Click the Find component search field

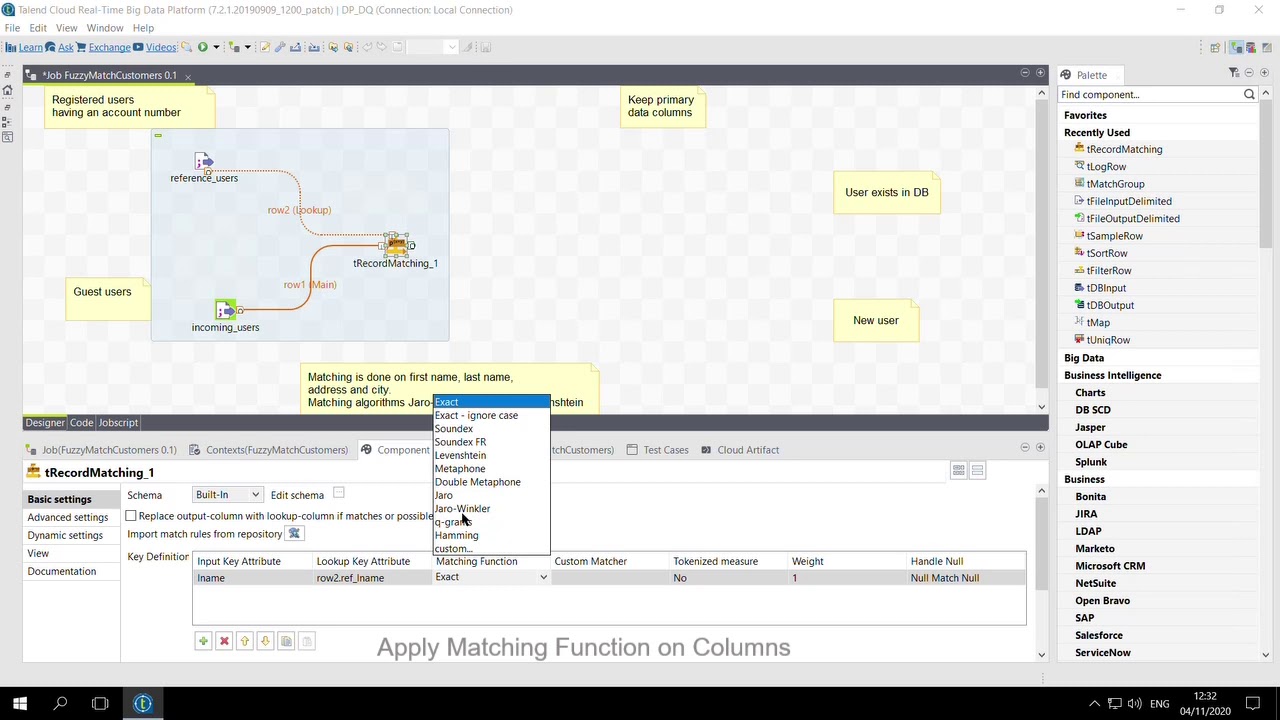pyautogui.click(x=1149, y=94)
